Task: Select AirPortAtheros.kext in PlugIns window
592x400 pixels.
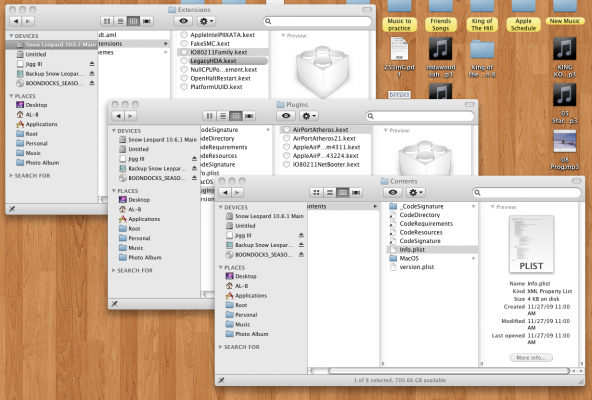Action: click(325, 130)
